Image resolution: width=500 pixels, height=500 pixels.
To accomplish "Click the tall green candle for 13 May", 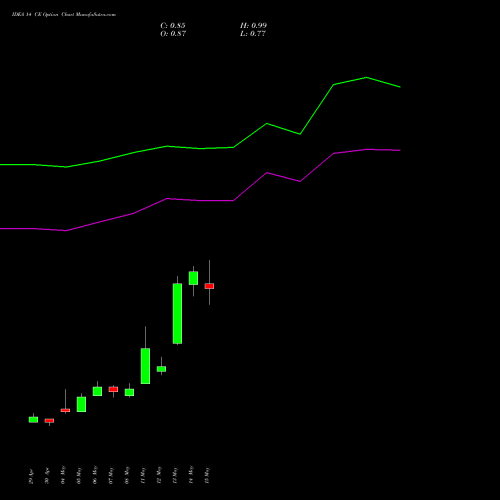I will click(x=177, y=313).
